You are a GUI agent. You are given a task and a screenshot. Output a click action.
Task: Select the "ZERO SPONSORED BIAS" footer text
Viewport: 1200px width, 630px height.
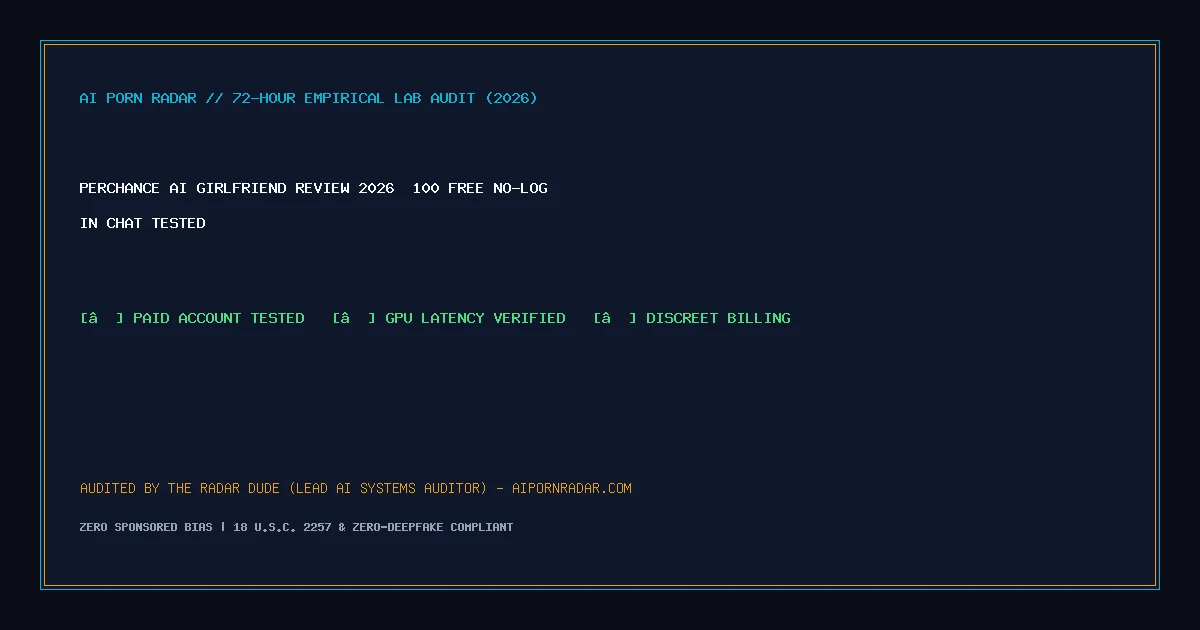[x=146, y=527]
